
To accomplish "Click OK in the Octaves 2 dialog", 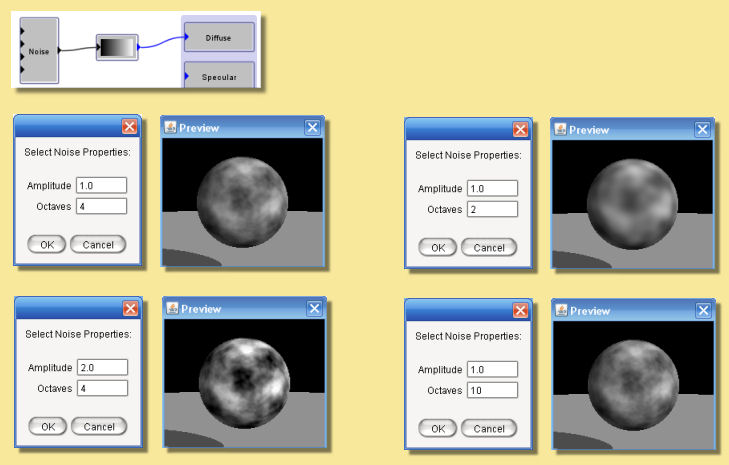I will click(437, 247).
